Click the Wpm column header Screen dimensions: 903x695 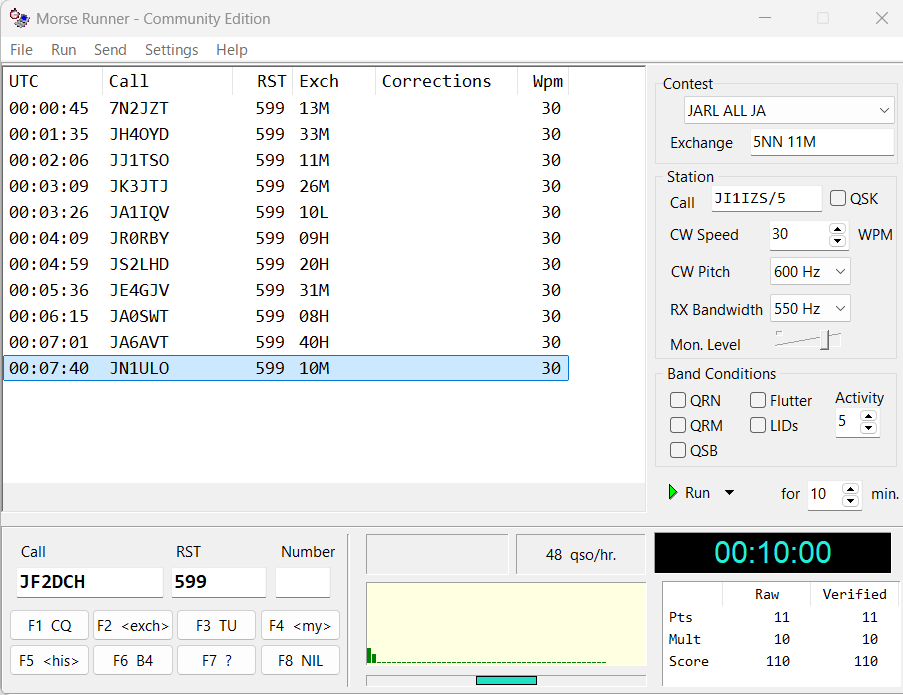click(543, 81)
